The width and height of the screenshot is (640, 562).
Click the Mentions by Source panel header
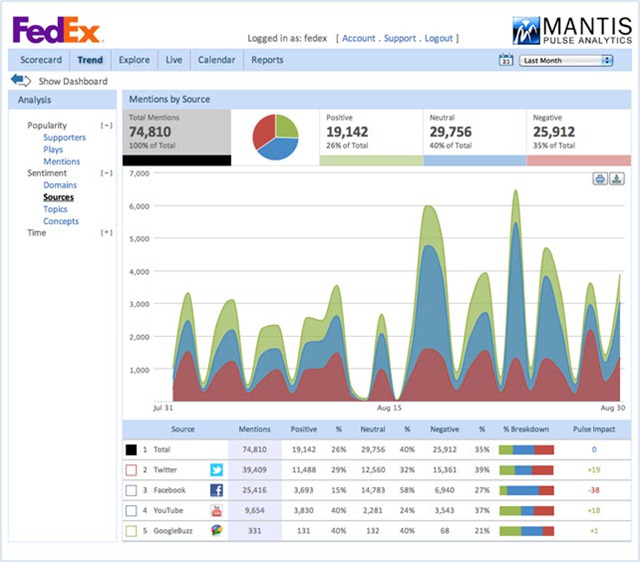click(377, 99)
